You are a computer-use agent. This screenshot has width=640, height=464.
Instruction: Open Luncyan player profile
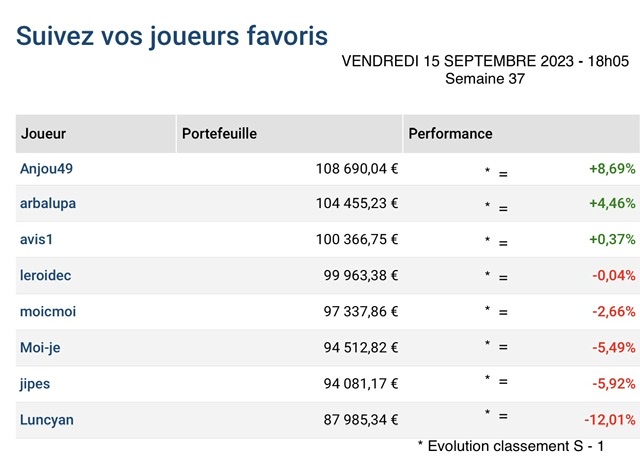click(x=47, y=420)
